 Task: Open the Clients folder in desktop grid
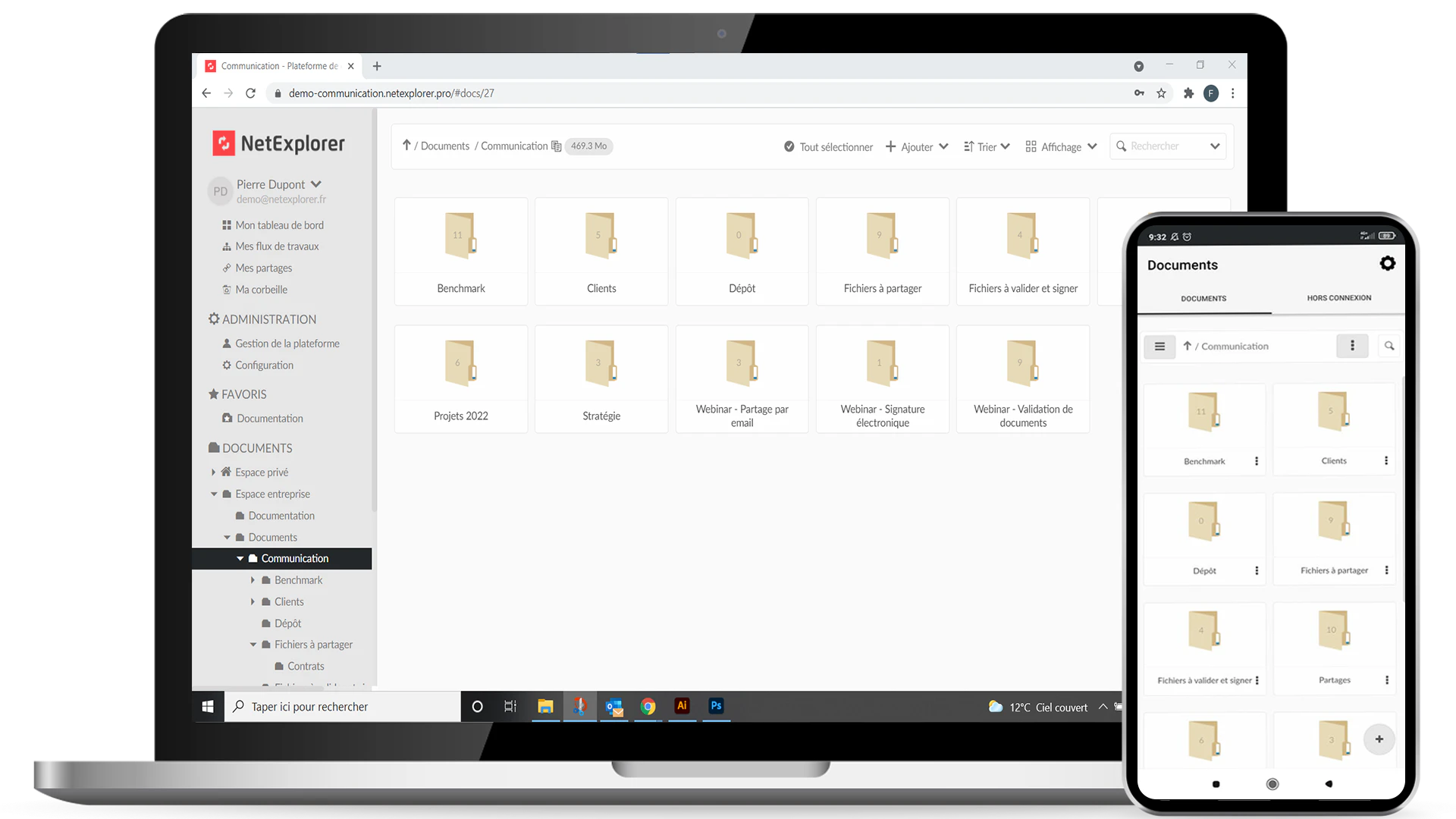coord(601,251)
